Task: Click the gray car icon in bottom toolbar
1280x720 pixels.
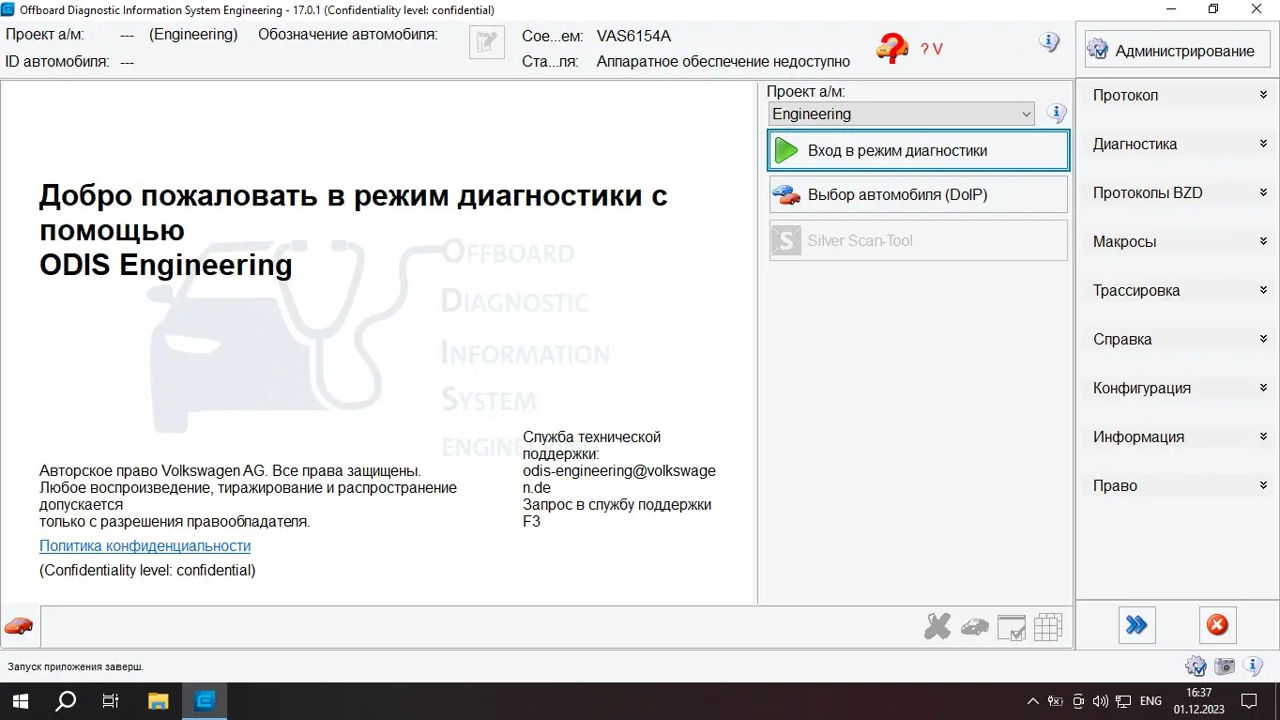Action: [x=974, y=627]
